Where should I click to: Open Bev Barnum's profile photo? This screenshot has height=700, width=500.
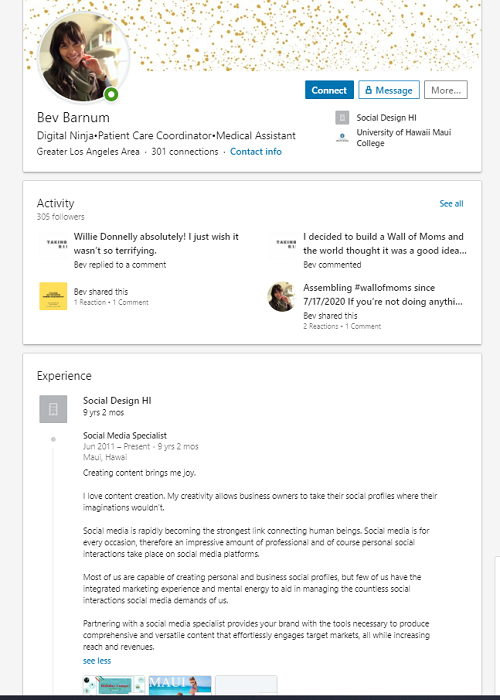[x=84, y=57]
